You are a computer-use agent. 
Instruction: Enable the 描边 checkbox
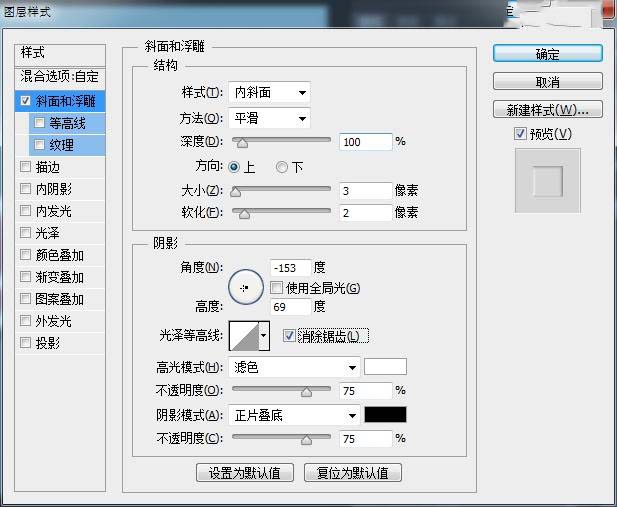click(x=25, y=167)
